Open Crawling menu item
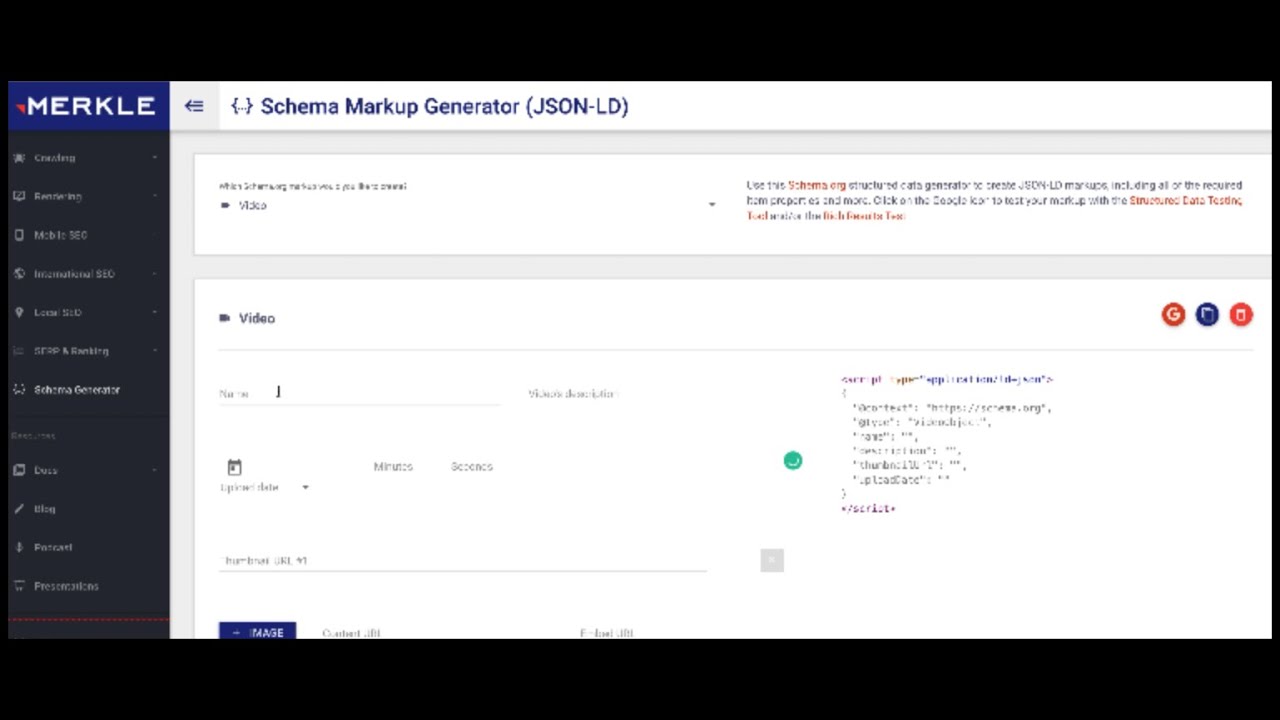The height and width of the screenshot is (720, 1280). click(89, 158)
